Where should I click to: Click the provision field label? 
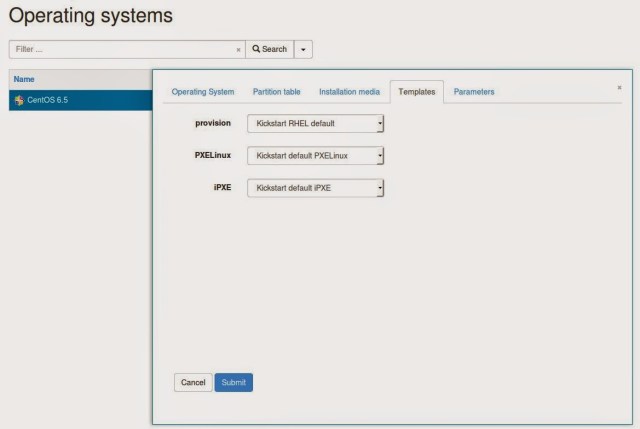tap(212, 123)
